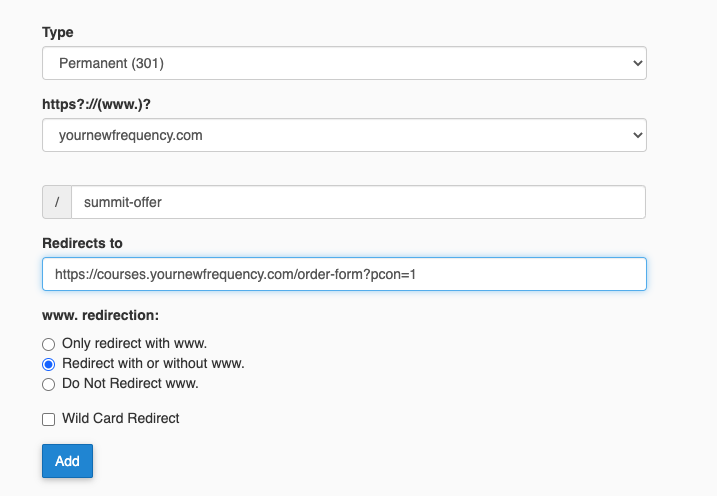Click the 'Redirect with or without www.' label text
This screenshot has width=717, height=496.
(153, 364)
